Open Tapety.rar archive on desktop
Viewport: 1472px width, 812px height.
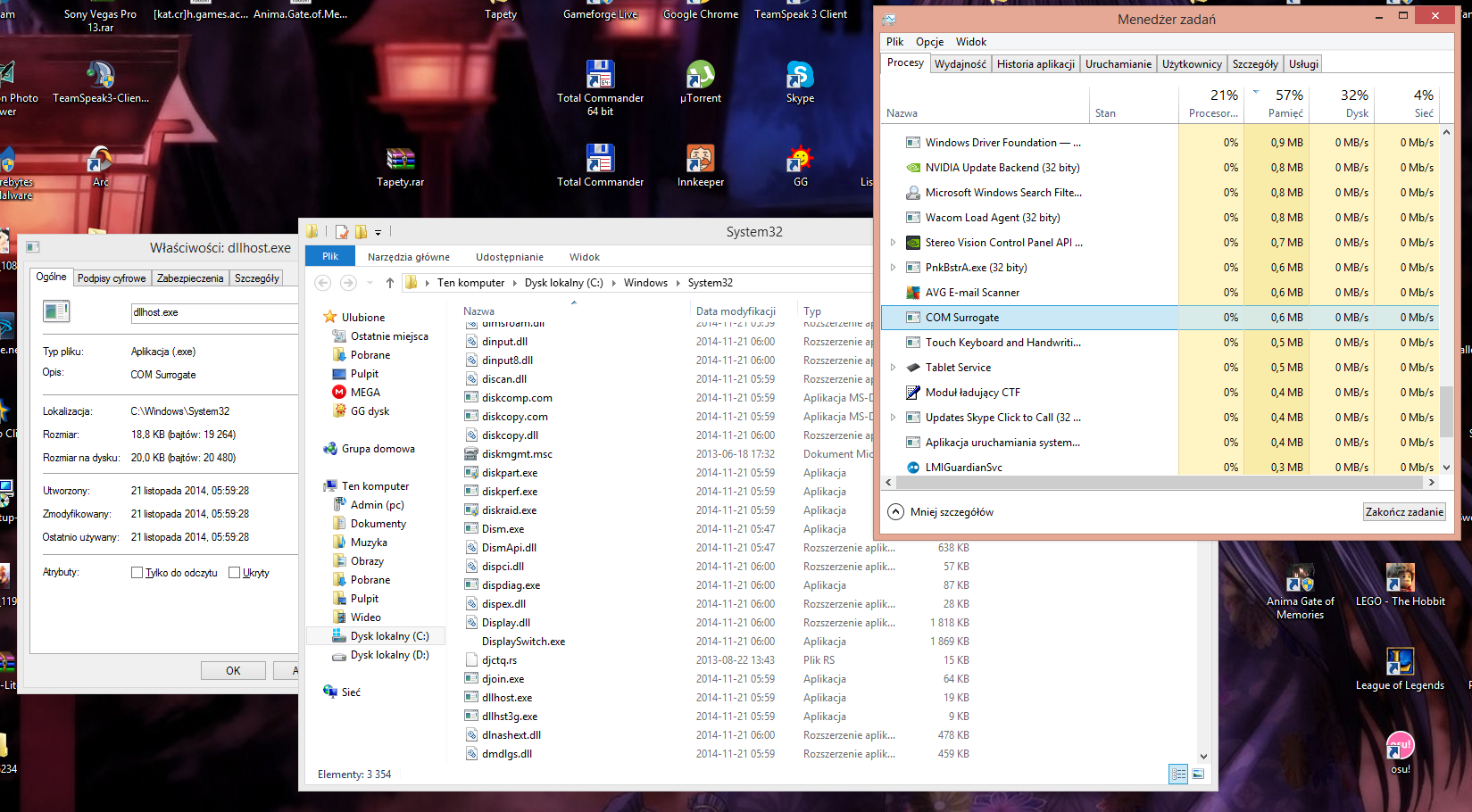[x=400, y=161]
